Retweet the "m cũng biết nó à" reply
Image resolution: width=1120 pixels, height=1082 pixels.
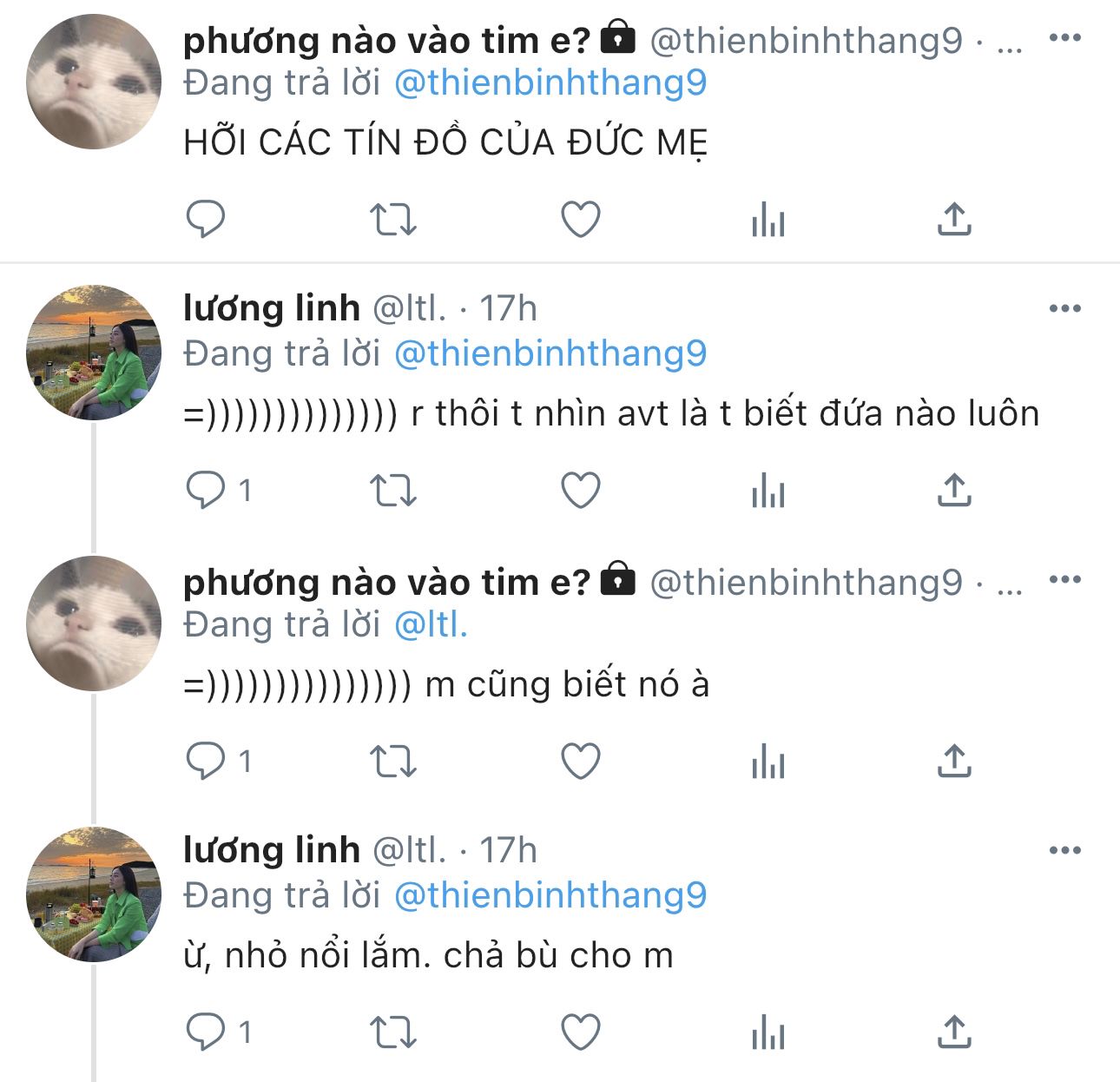pyautogui.click(x=393, y=762)
